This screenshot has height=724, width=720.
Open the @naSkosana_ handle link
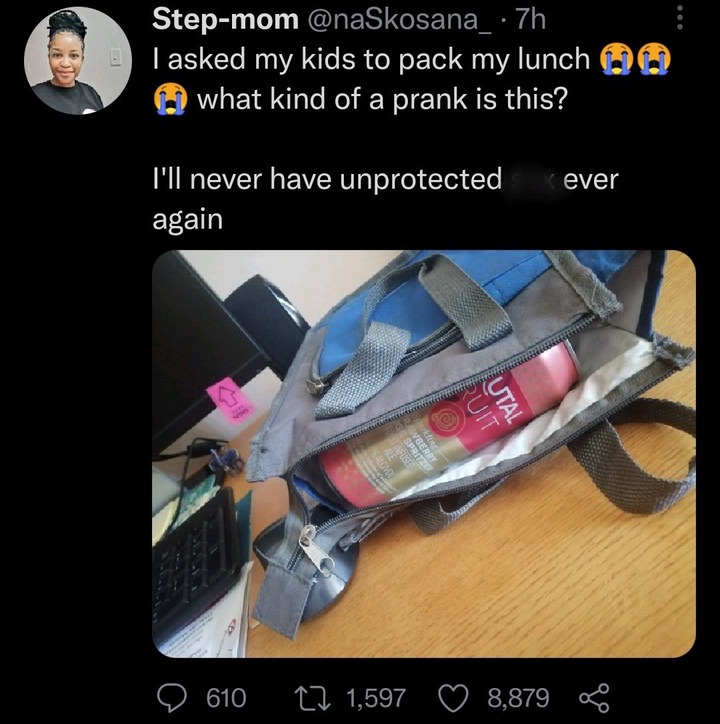(398, 21)
